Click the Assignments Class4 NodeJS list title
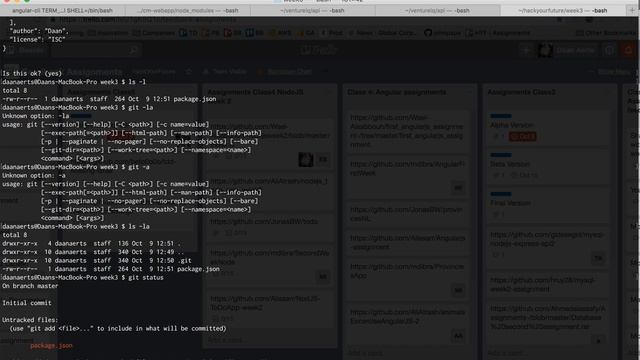Image resolution: width=640 pixels, height=360 pixels. pyautogui.click(x=256, y=96)
